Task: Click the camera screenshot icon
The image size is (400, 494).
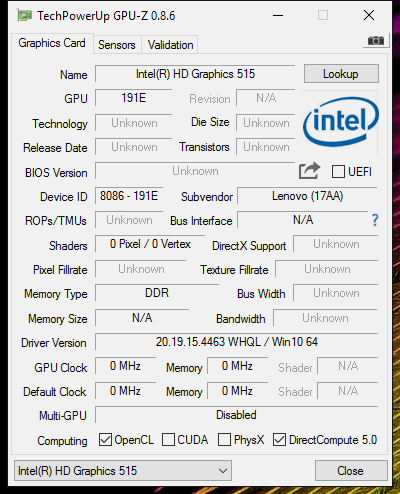Action: 376,41
